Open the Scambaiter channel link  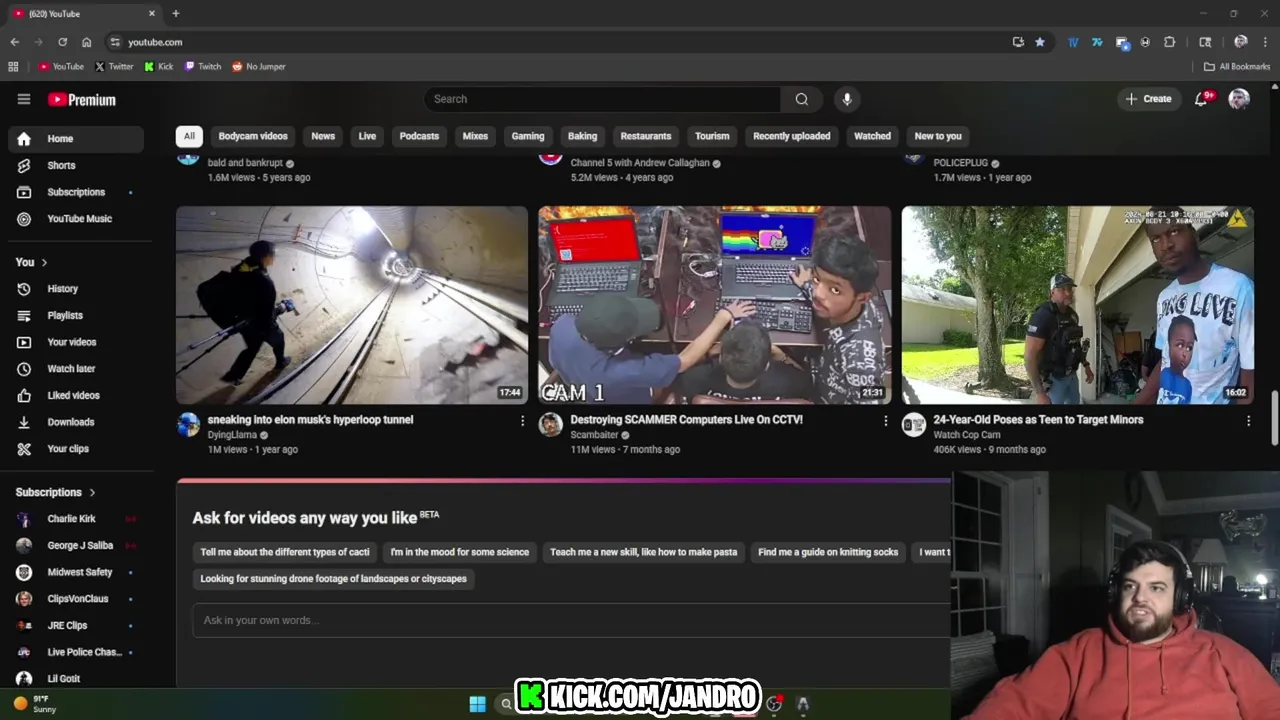coord(594,435)
